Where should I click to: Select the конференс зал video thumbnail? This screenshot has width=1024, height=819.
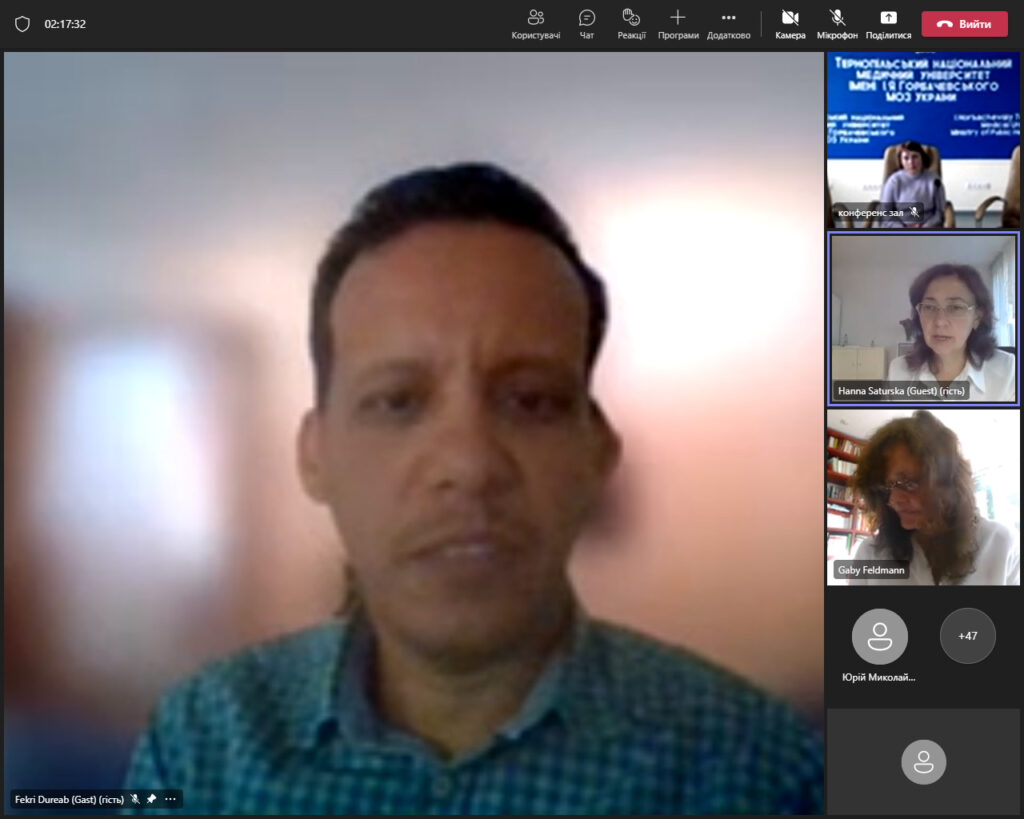click(x=923, y=140)
